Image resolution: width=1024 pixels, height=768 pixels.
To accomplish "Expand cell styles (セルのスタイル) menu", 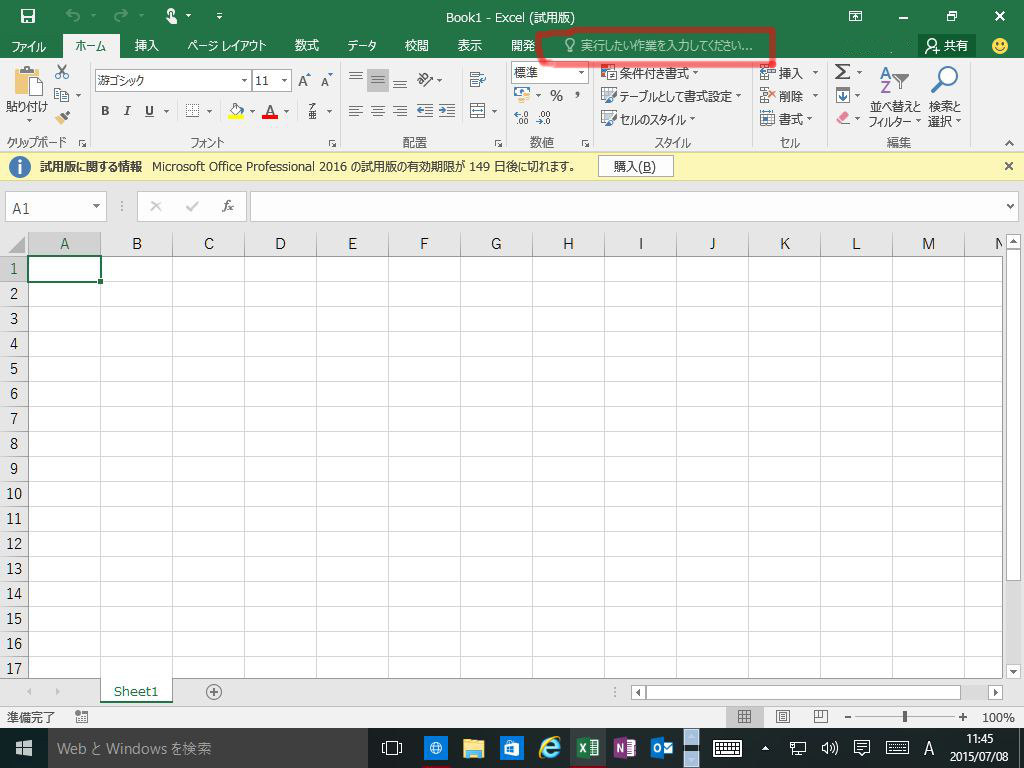I will (x=648, y=119).
